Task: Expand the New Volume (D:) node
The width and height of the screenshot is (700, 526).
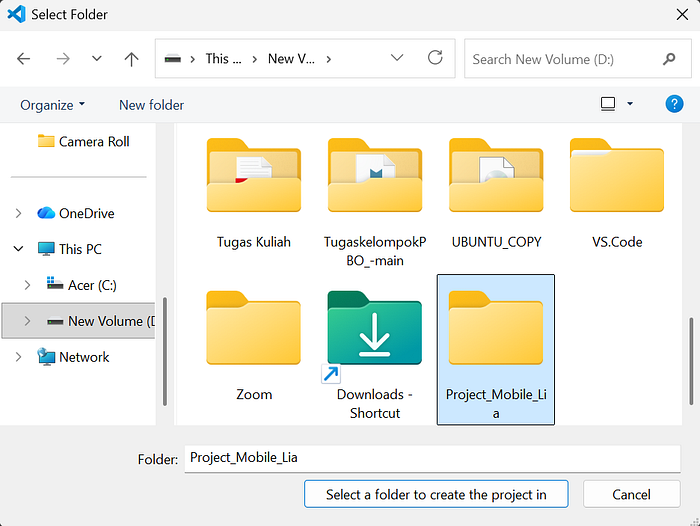Action: (27, 321)
